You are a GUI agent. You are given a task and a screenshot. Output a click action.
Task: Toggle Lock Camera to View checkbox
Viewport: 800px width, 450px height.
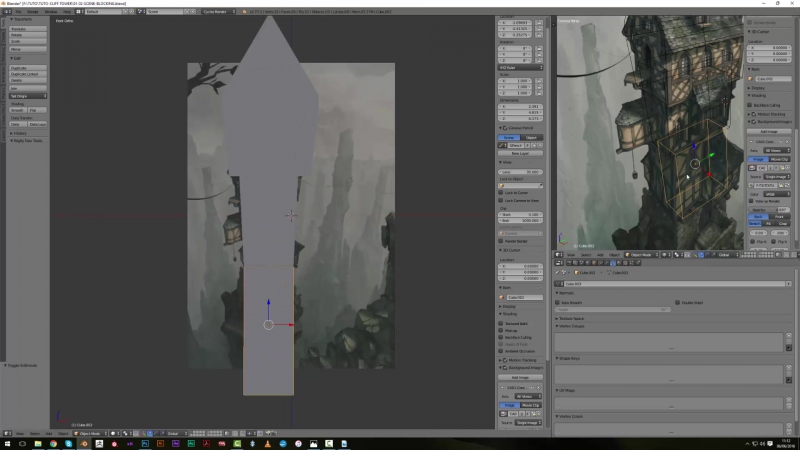[501, 201]
